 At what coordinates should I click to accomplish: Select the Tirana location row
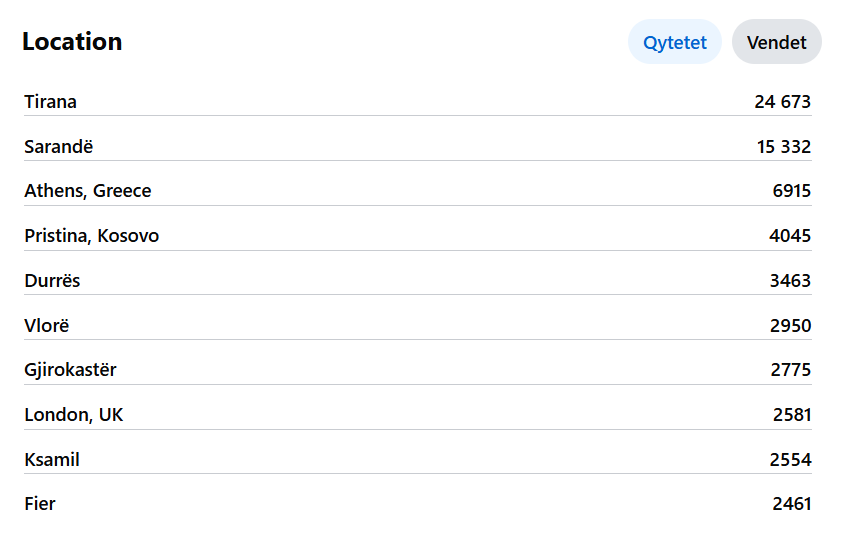[418, 101]
